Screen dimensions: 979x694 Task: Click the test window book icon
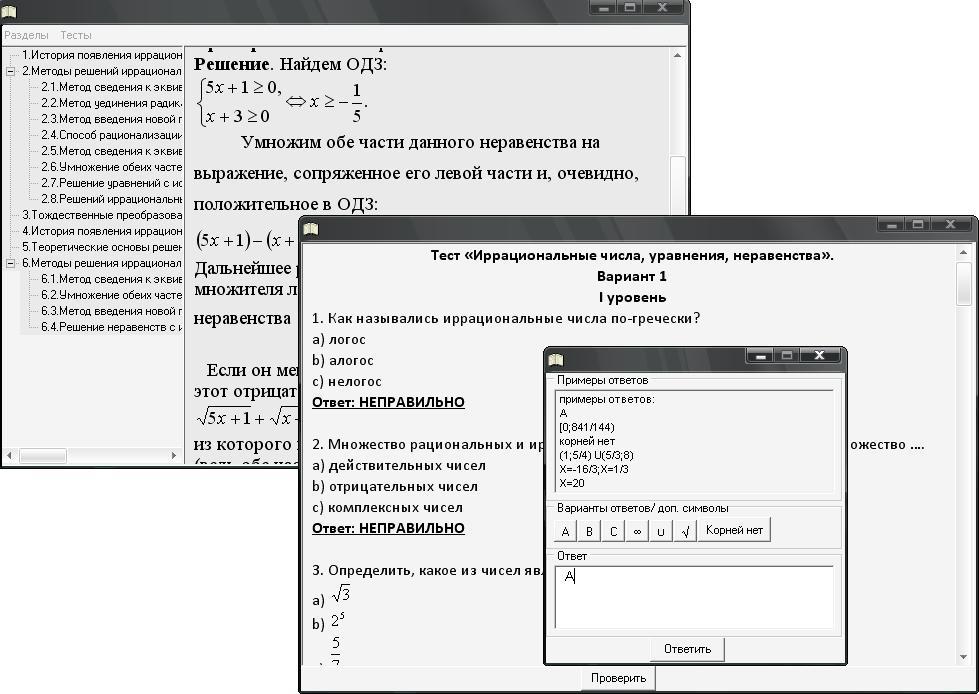tap(311, 229)
